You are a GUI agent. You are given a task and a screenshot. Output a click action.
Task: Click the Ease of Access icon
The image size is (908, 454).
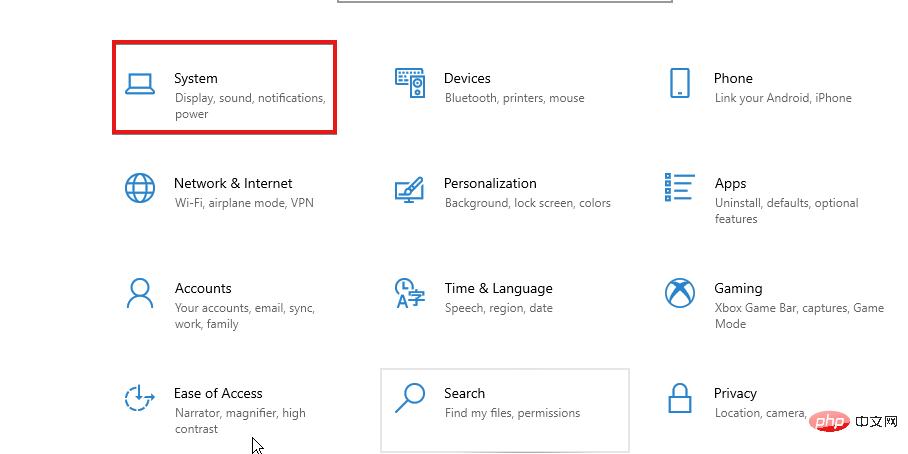click(x=140, y=398)
